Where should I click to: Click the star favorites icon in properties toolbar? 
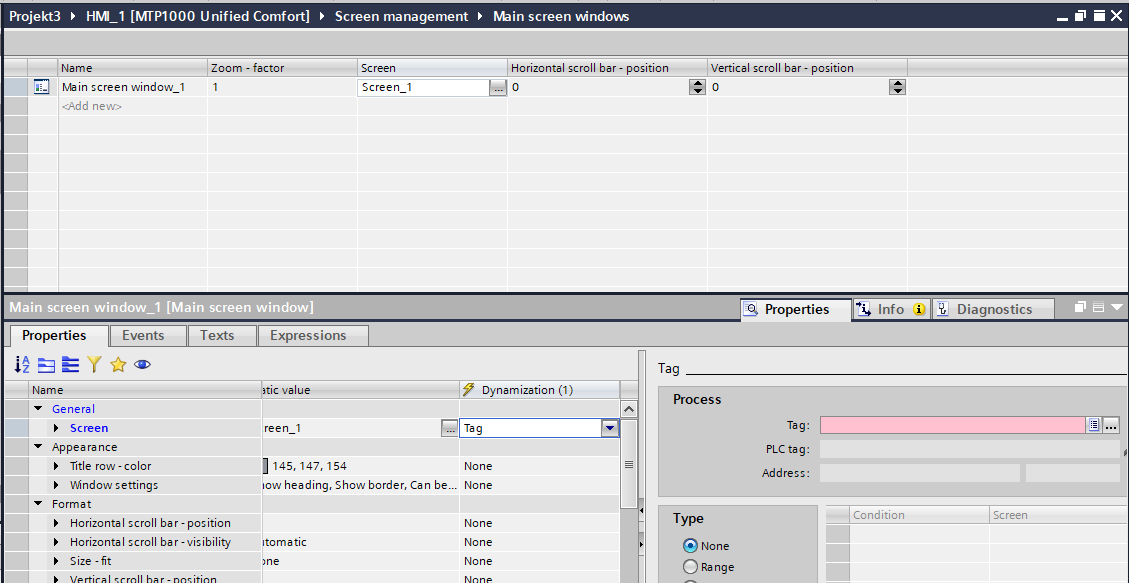tap(118, 365)
